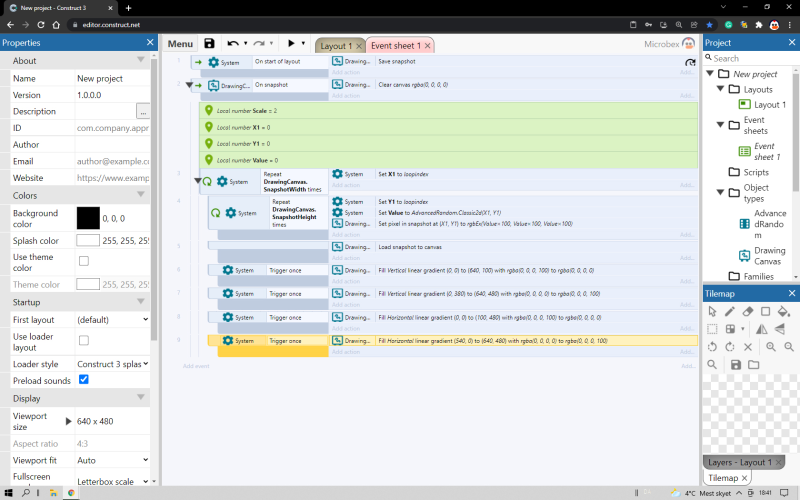The height and width of the screenshot is (500, 800).
Task: Click the Splash color white swatch
Action: coord(88,240)
